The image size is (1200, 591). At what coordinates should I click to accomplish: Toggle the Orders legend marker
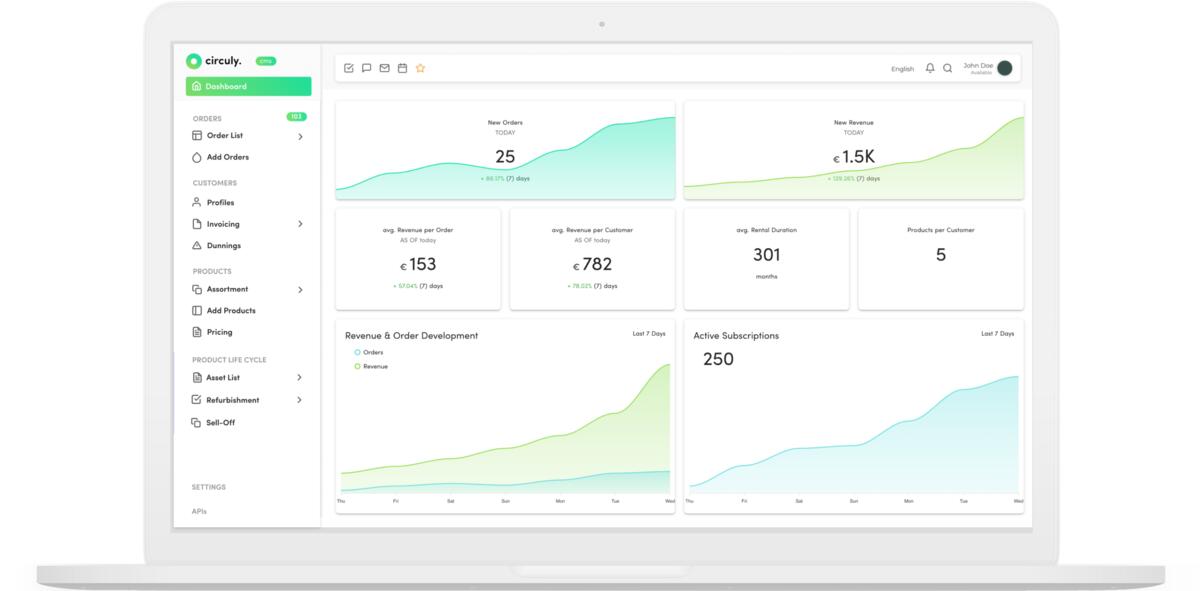pyautogui.click(x=357, y=352)
